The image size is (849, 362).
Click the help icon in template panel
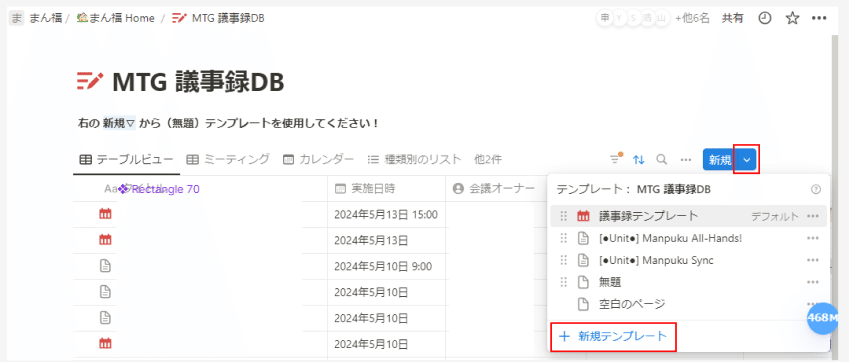(815, 189)
